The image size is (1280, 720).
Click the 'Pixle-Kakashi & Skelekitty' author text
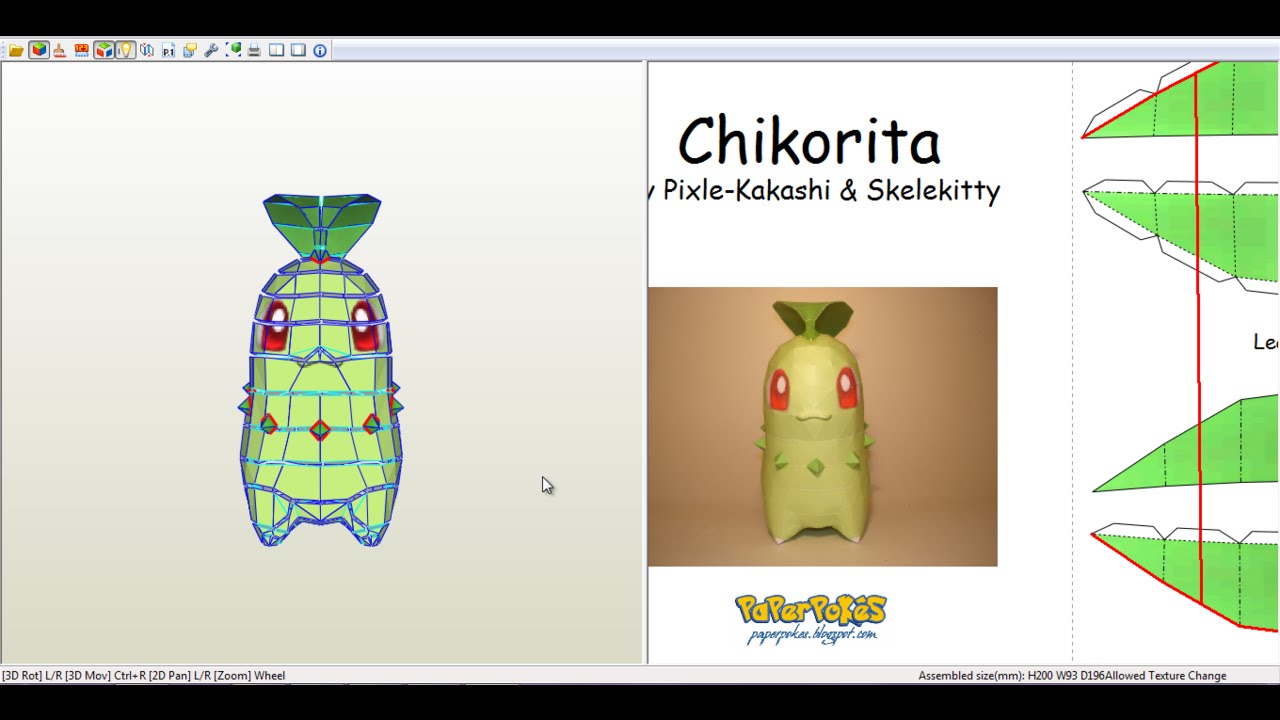pyautogui.click(x=831, y=190)
